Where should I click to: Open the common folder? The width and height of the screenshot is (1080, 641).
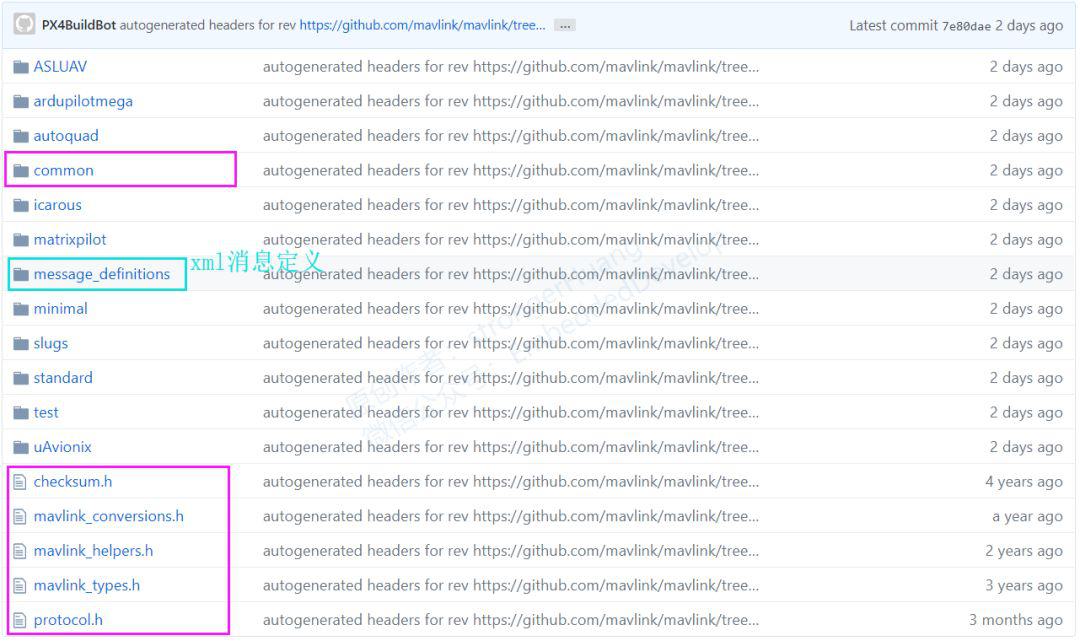point(63,170)
